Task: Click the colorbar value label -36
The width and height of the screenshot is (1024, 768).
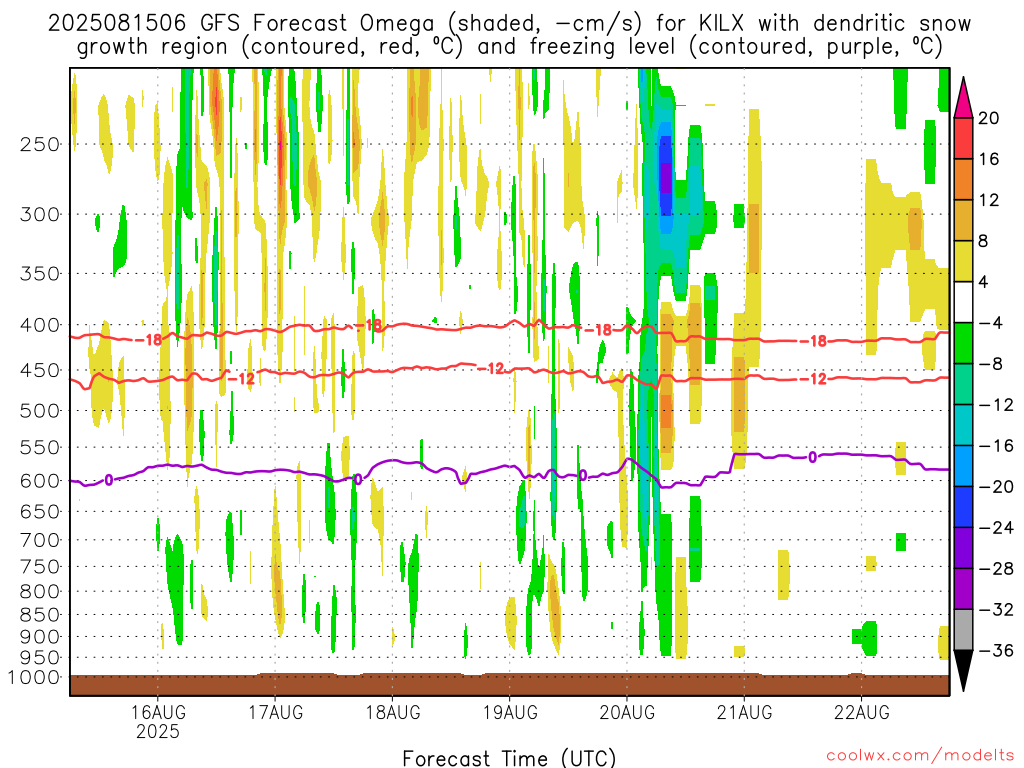Action: click(996, 650)
